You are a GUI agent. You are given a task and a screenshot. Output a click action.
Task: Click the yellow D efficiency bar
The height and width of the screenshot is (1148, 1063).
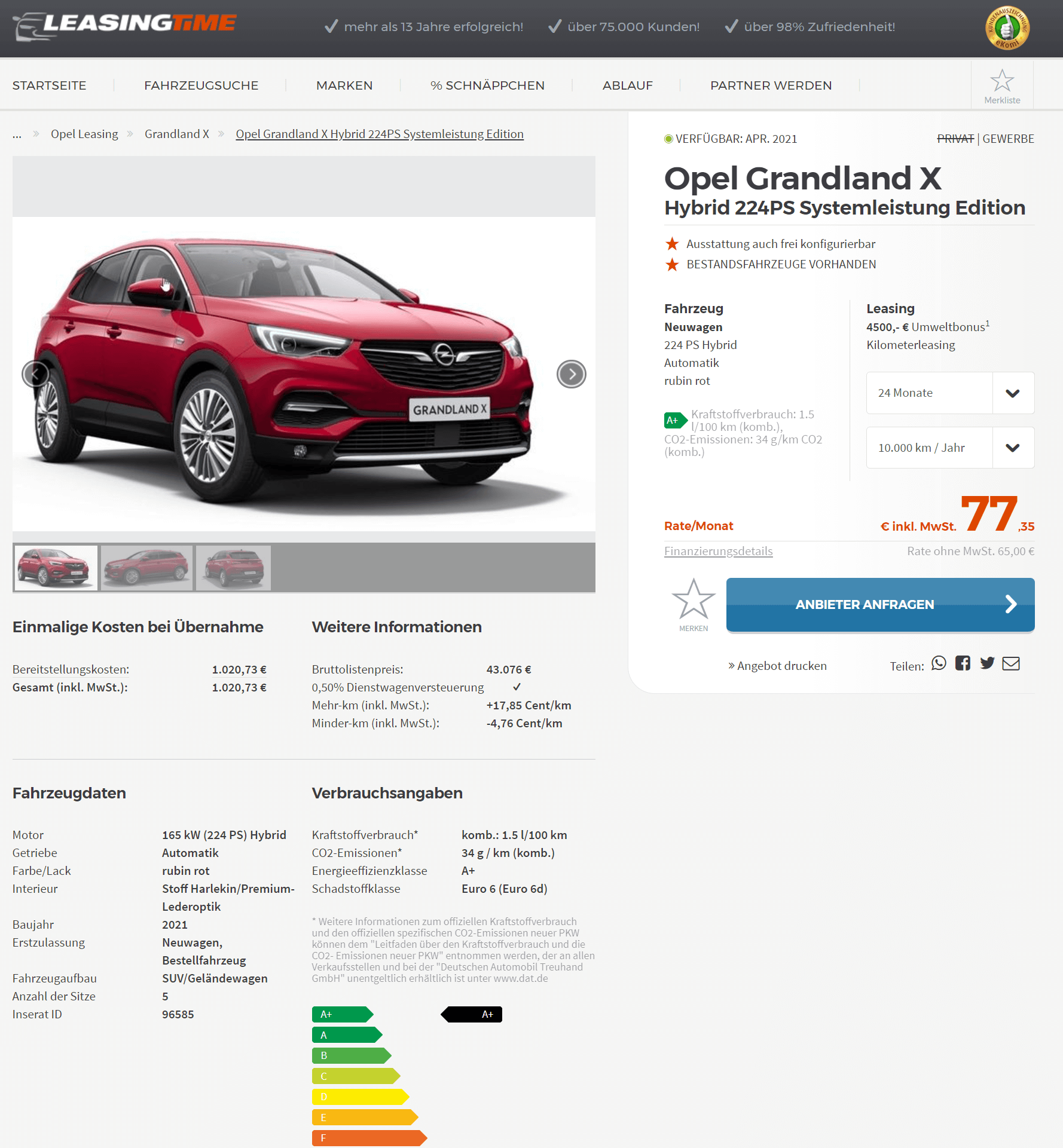[x=361, y=1097]
